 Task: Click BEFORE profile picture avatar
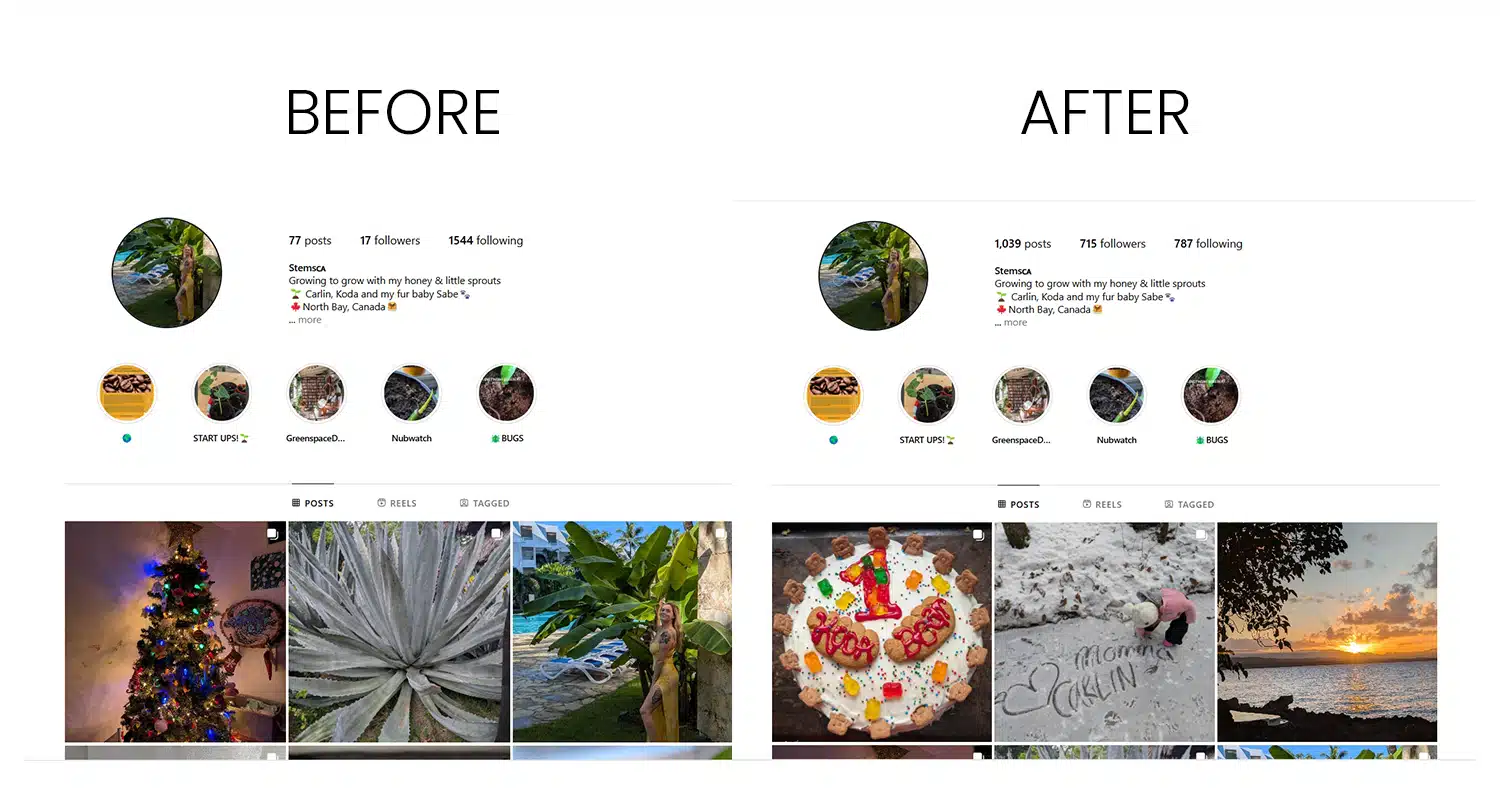coord(167,273)
